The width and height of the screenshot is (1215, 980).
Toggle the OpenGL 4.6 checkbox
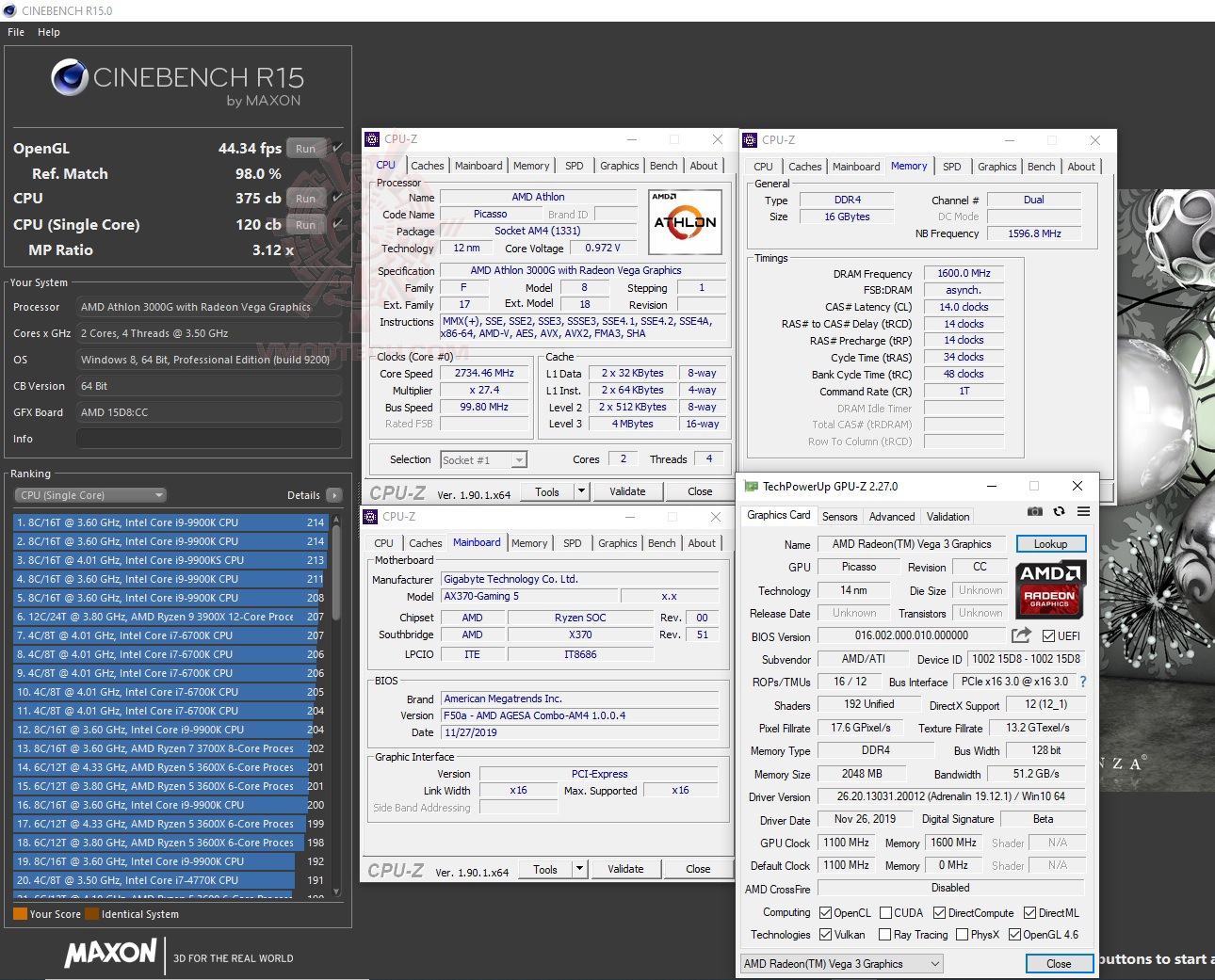click(x=1014, y=935)
